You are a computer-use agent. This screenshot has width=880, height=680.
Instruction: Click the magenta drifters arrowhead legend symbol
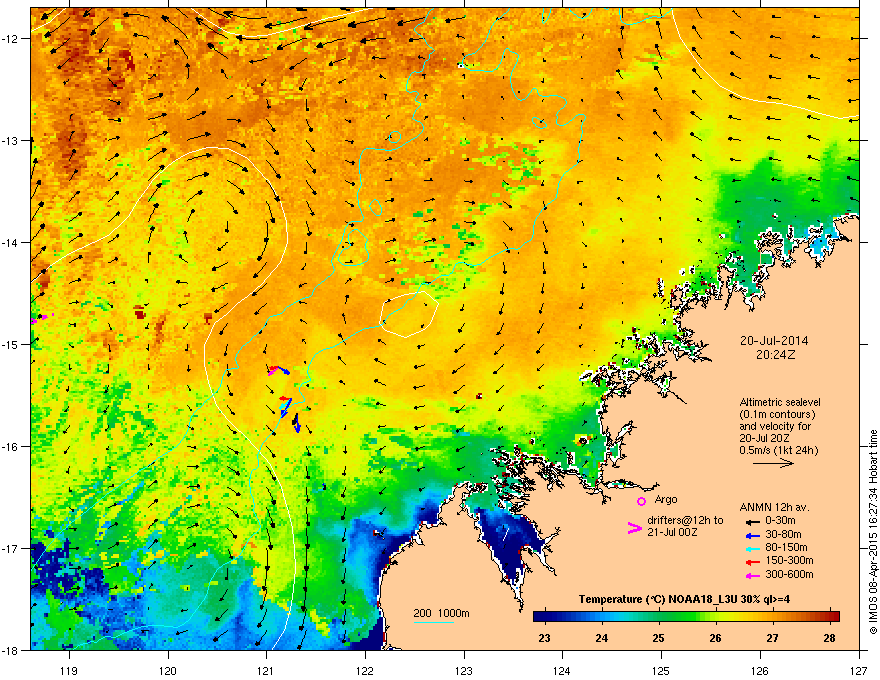pos(634,528)
